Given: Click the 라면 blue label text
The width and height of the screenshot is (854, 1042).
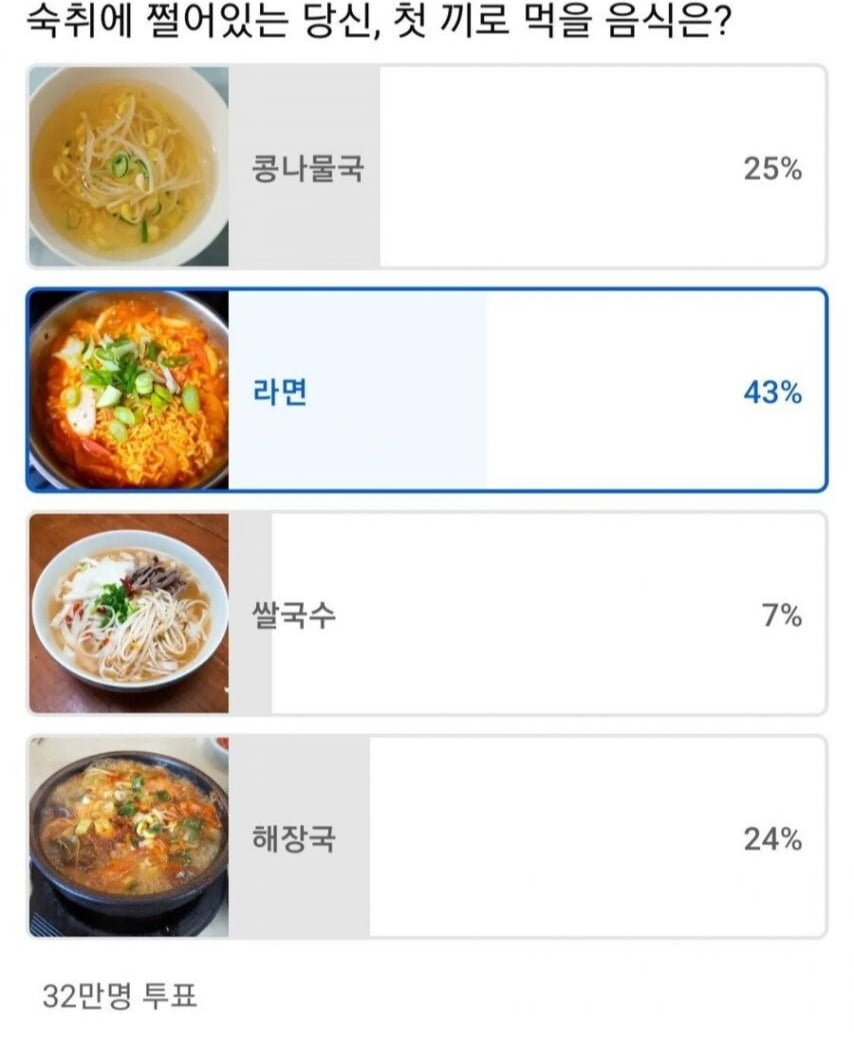Looking at the screenshot, I should tap(280, 391).
